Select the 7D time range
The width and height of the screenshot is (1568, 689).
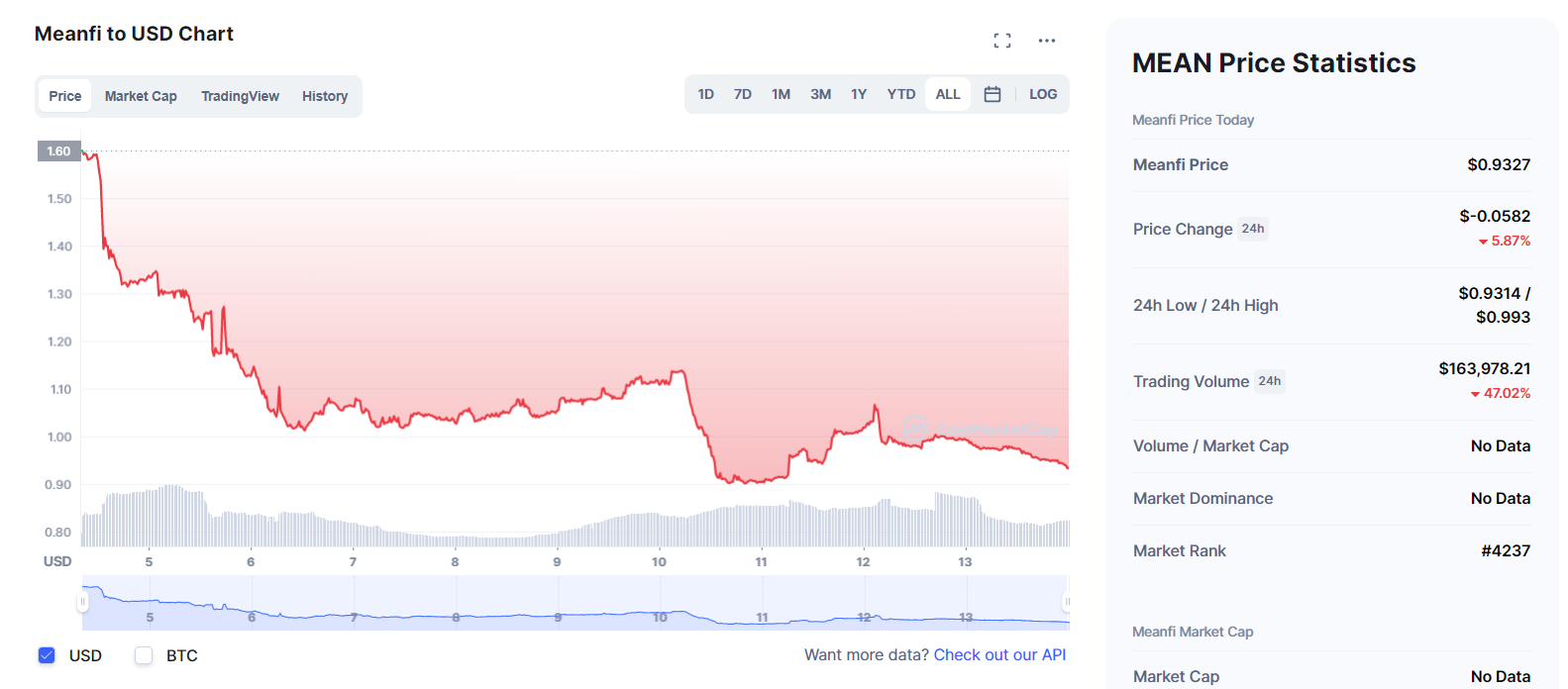[743, 94]
